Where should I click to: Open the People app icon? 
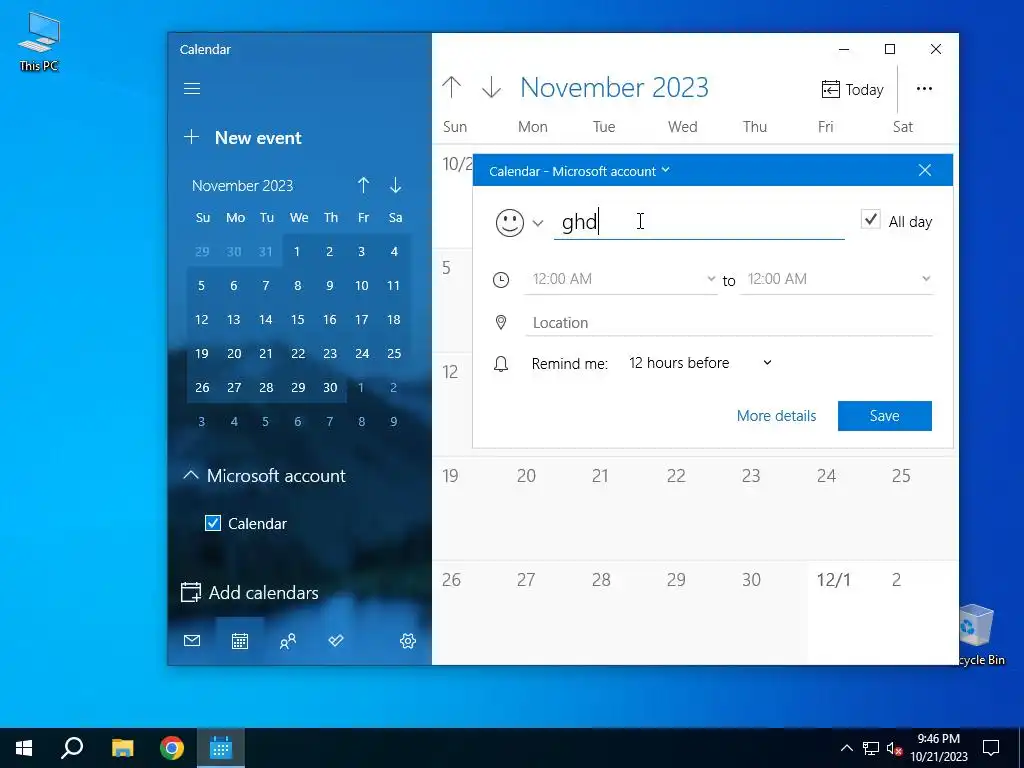click(288, 641)
